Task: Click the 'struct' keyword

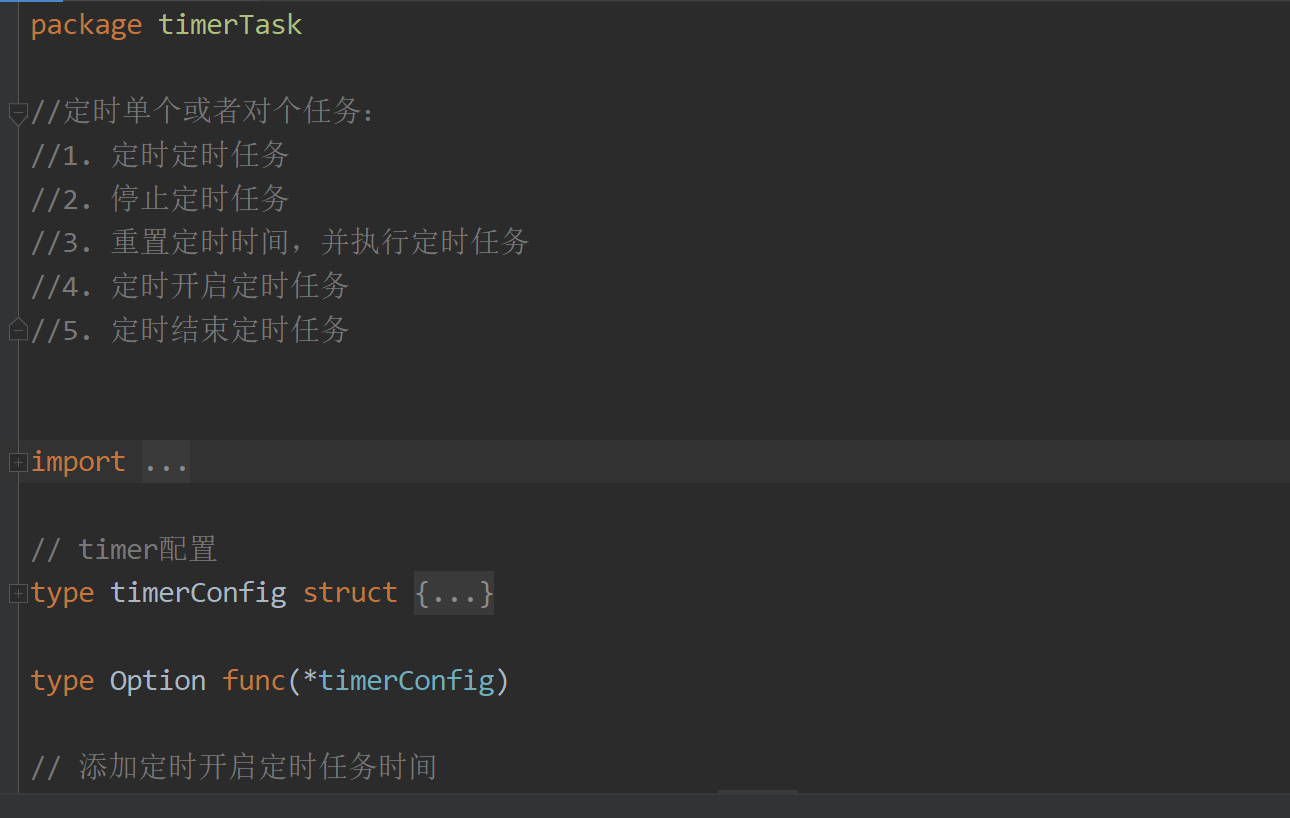Action: point(350,593)
